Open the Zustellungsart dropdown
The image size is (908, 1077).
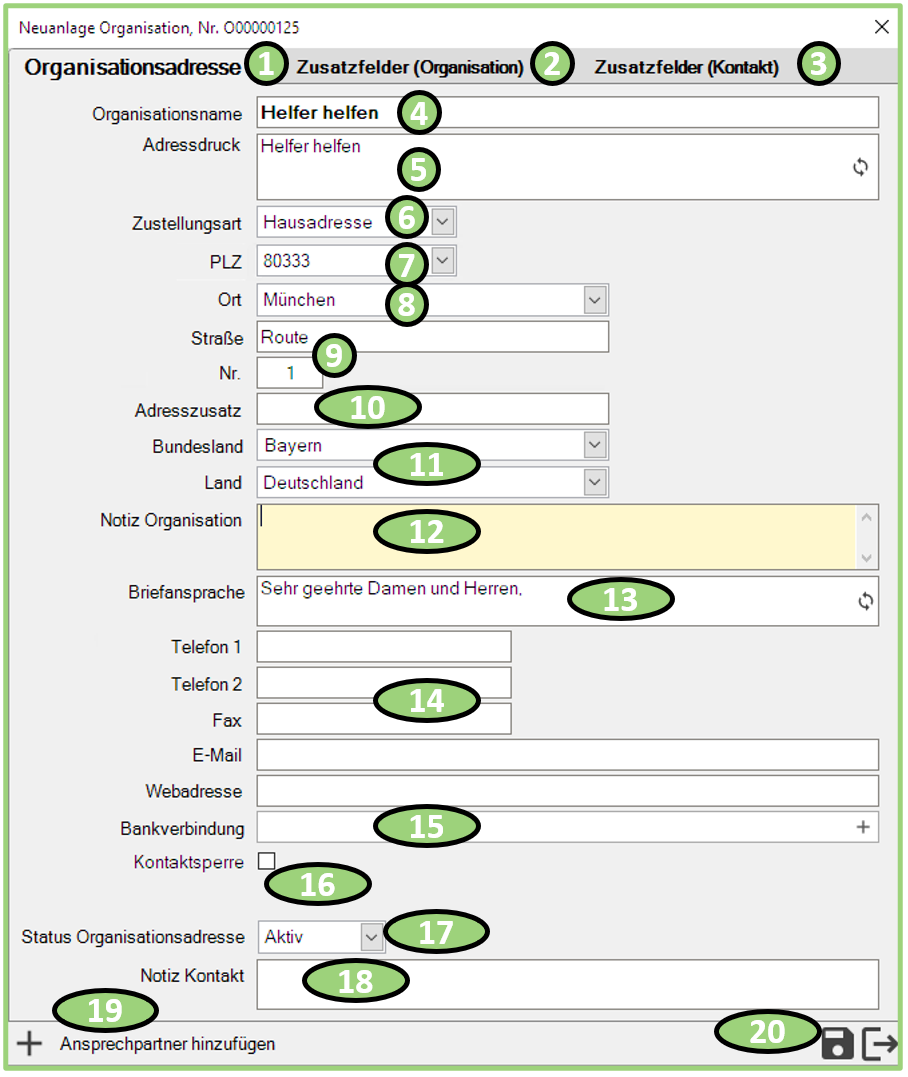tap(443, 221)
